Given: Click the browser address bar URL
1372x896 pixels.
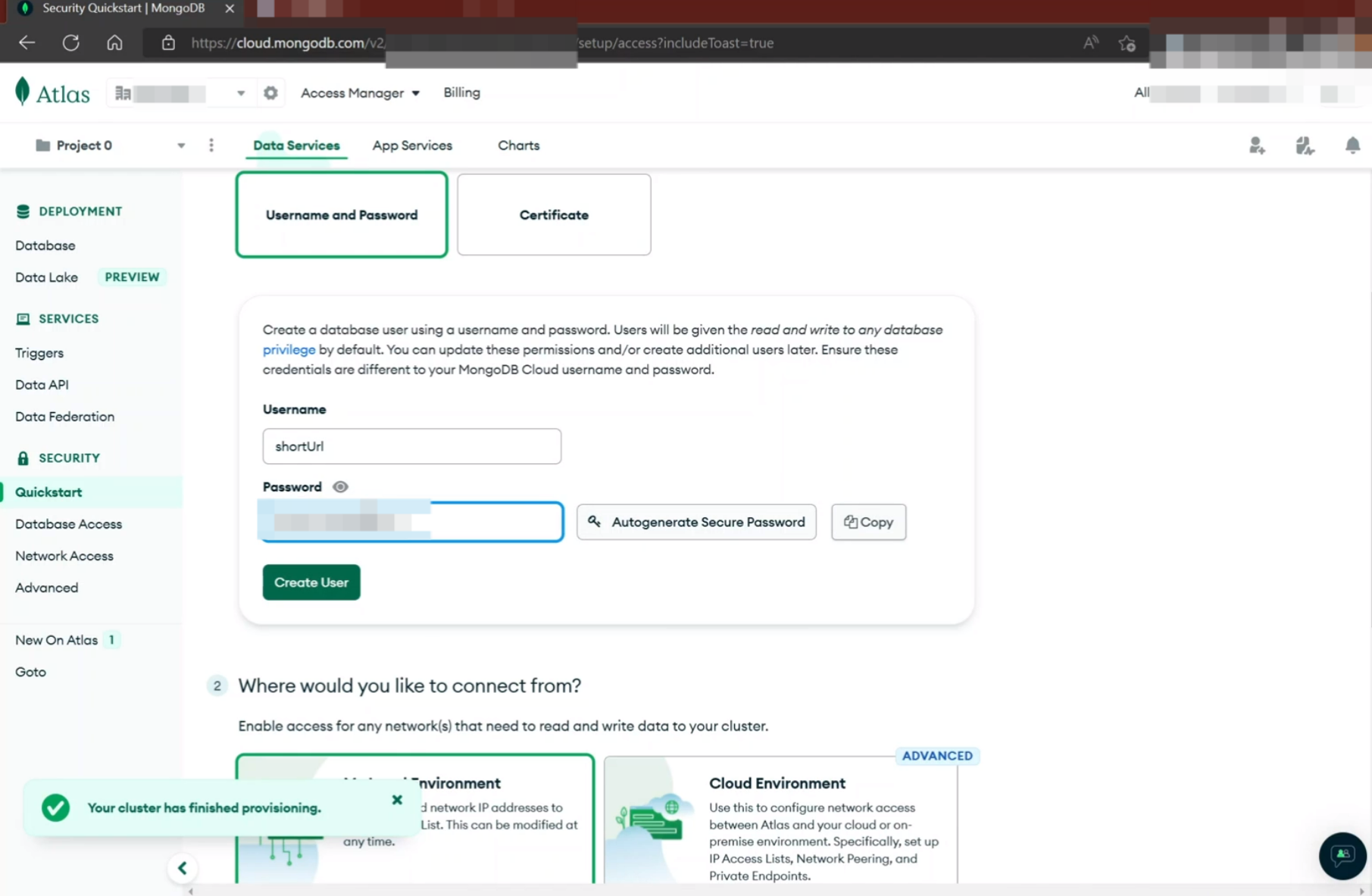Looking at the screenshot, I should pos(482,43).
